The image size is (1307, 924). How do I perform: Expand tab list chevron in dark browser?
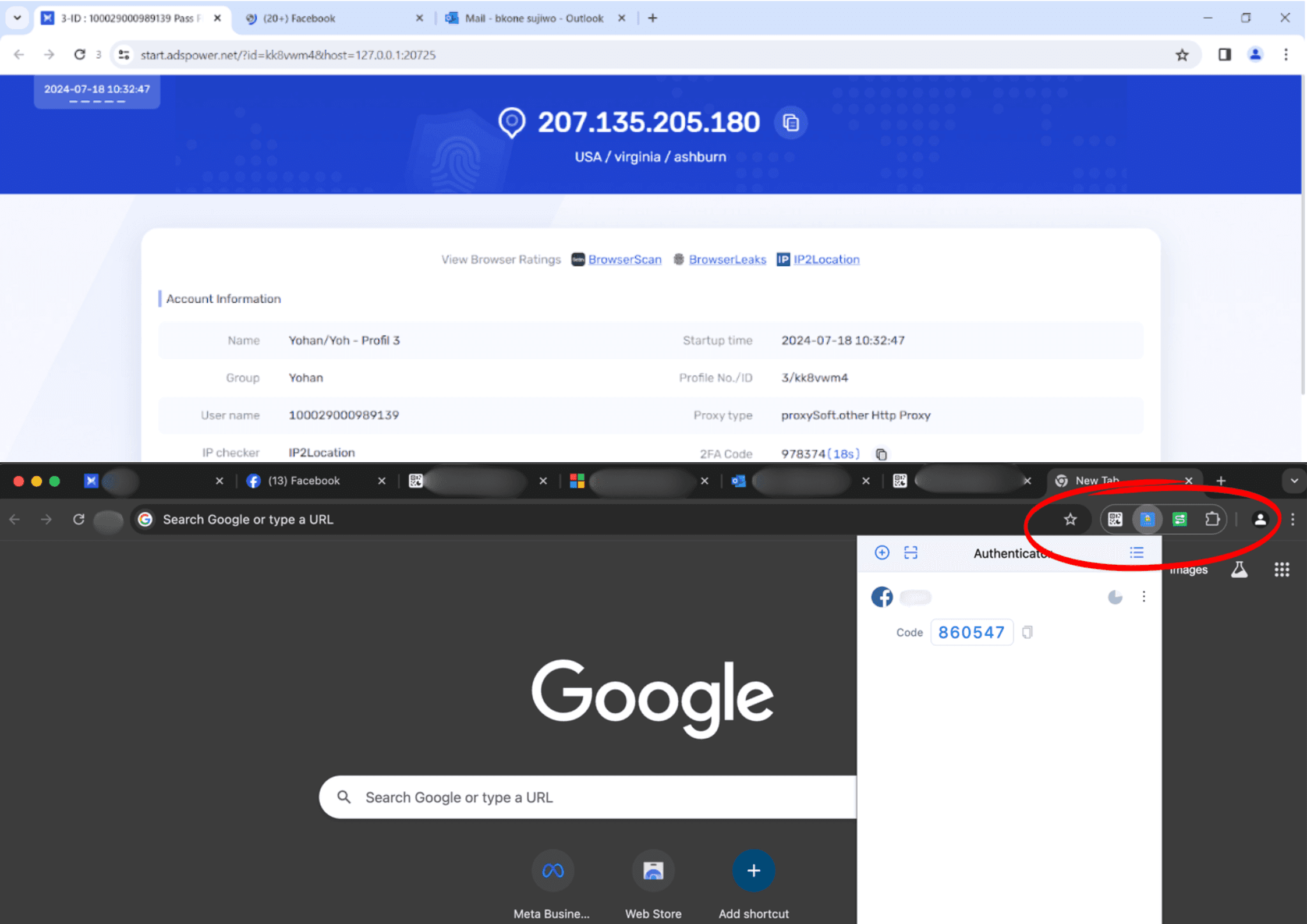point(1294,481)
